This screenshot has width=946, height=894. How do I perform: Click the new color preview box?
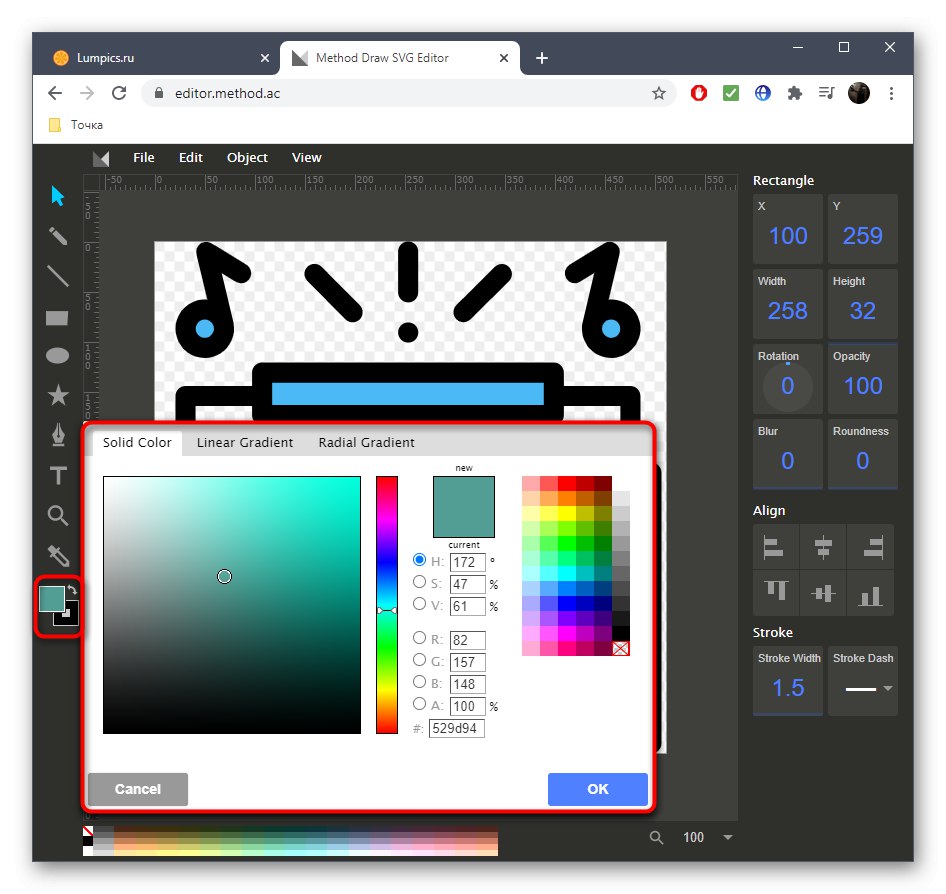(463, 507)
